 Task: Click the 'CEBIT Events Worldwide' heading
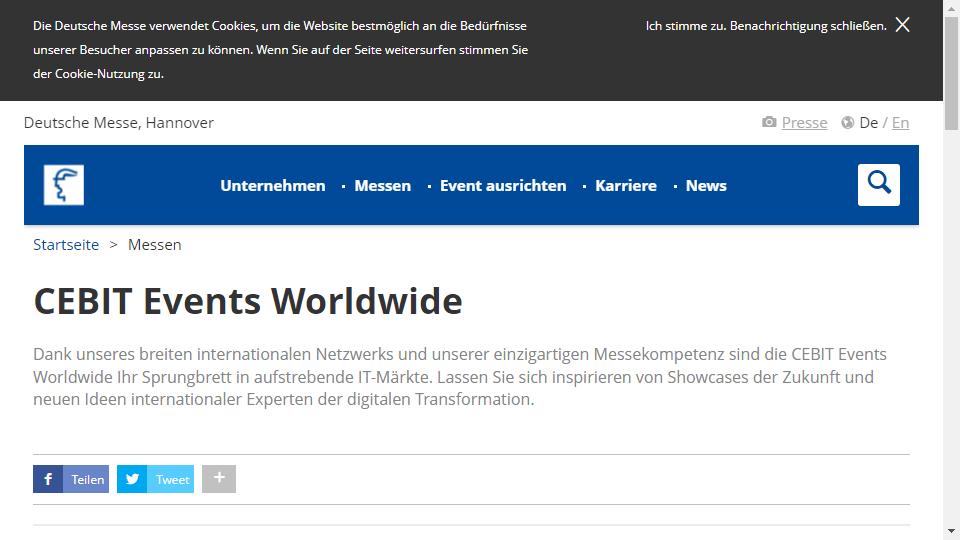coord(248,301)
